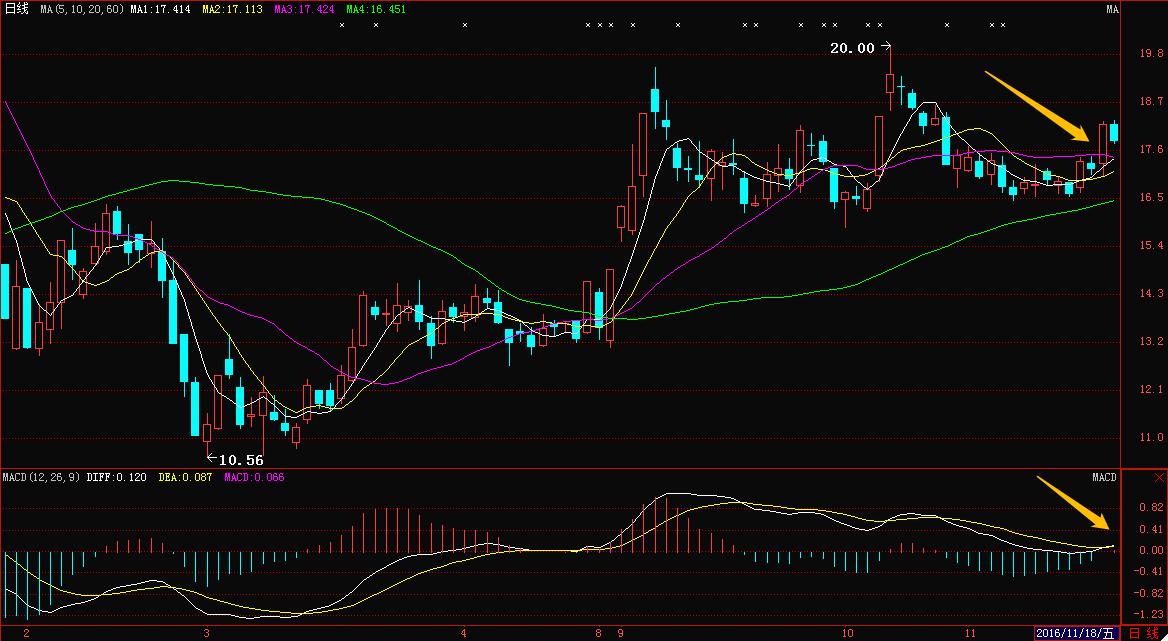Open MACD(12,26,9) indicator parameters

(40, 478)
